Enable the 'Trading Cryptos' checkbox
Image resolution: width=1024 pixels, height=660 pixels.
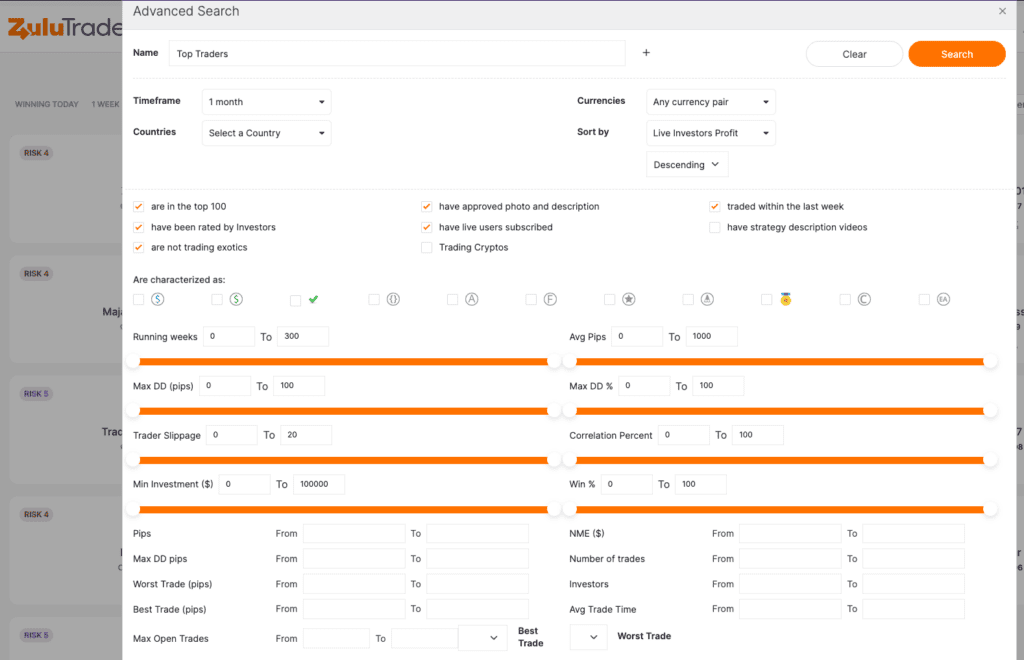click(x=426, y=247)
